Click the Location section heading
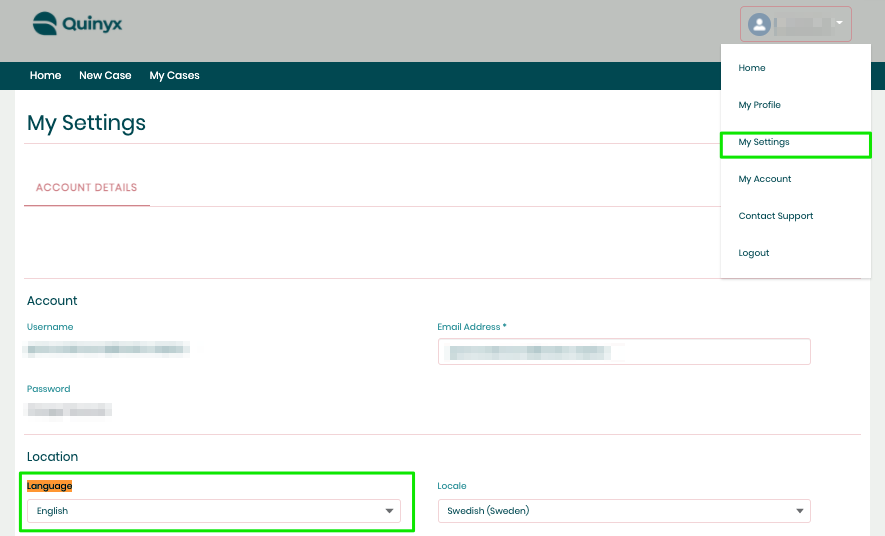This screenshot has width=885, height=536. pos(52,456)
